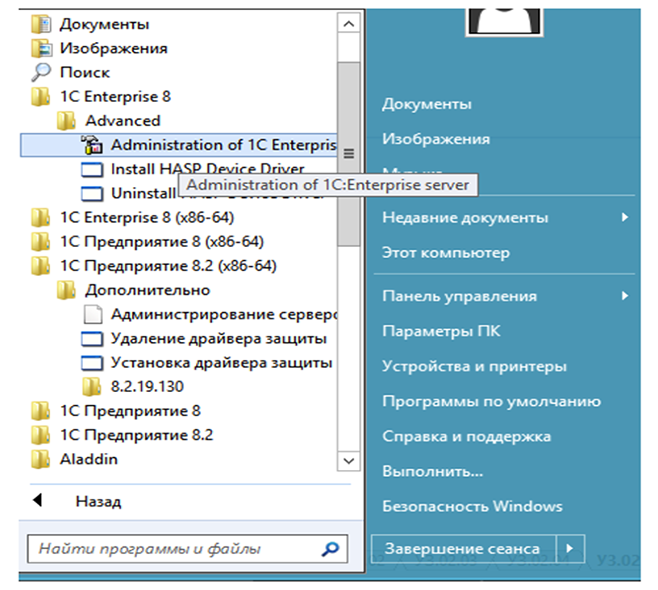The height and width of the screenshot is (590, 658).
Task: Click the user account picture
Action: [x=504, y=21]
